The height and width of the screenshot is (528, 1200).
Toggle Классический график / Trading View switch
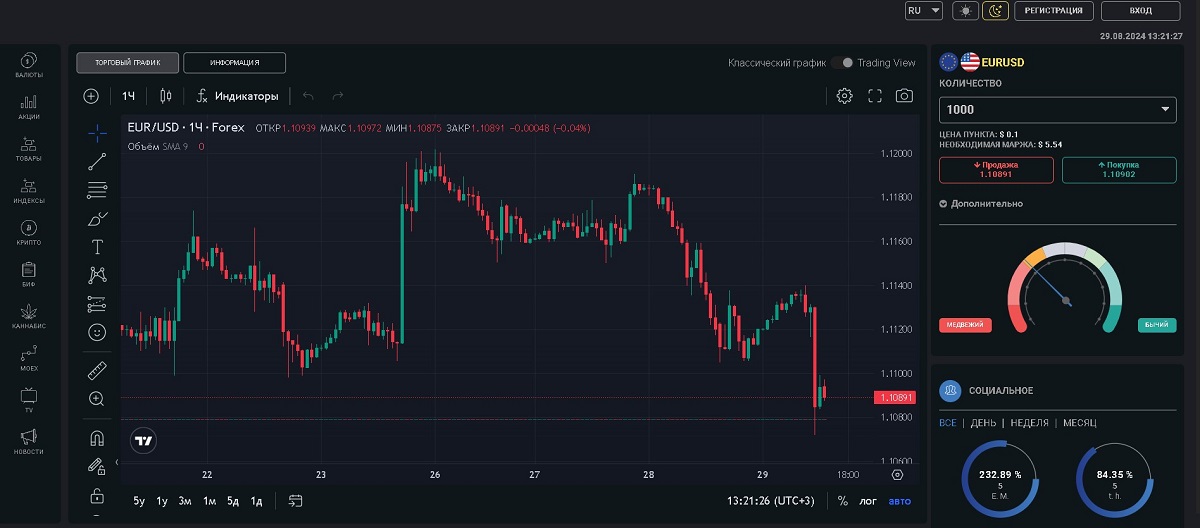click(842, 63)
